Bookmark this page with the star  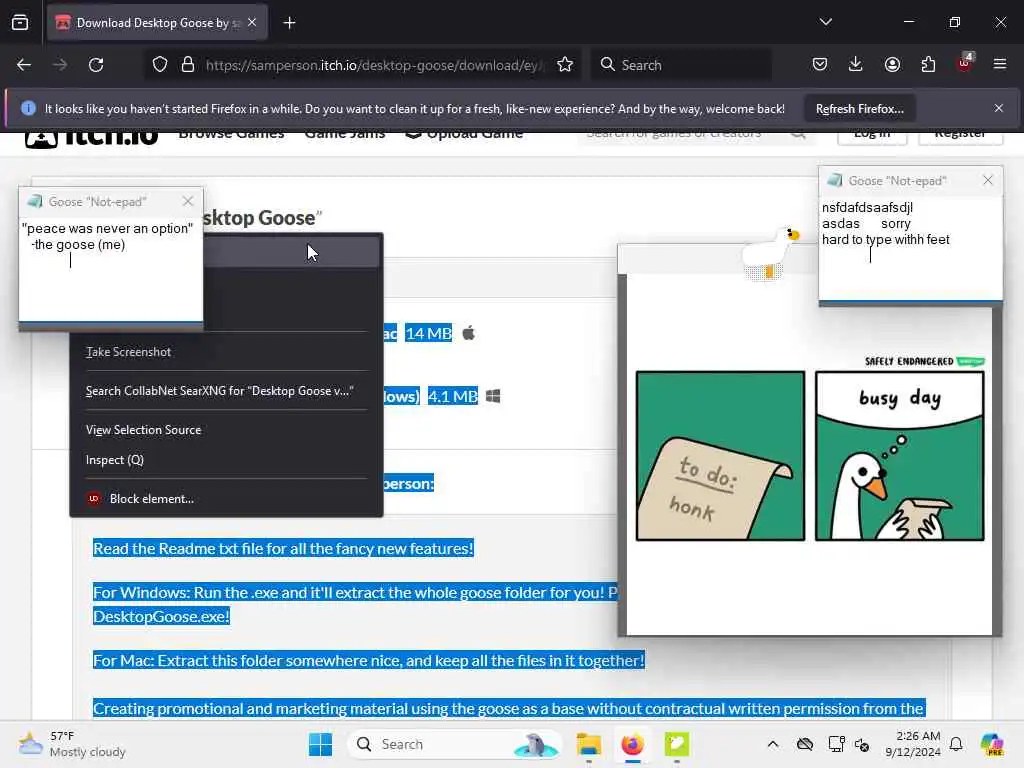pyautogui.click(x=565, y=65)
